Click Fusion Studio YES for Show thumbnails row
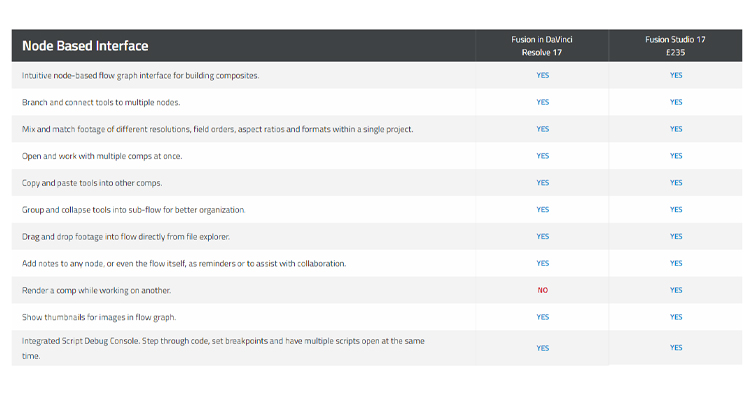The width and height of the screenshot is (755, 400). tap(676, 317)
